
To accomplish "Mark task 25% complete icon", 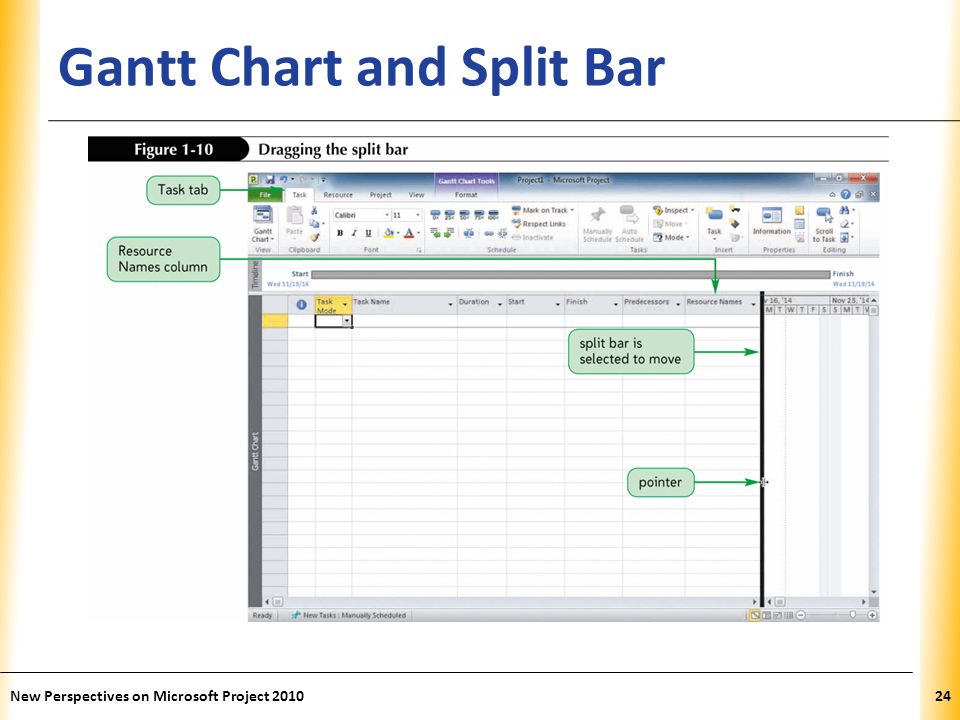I will coord(449,215).
